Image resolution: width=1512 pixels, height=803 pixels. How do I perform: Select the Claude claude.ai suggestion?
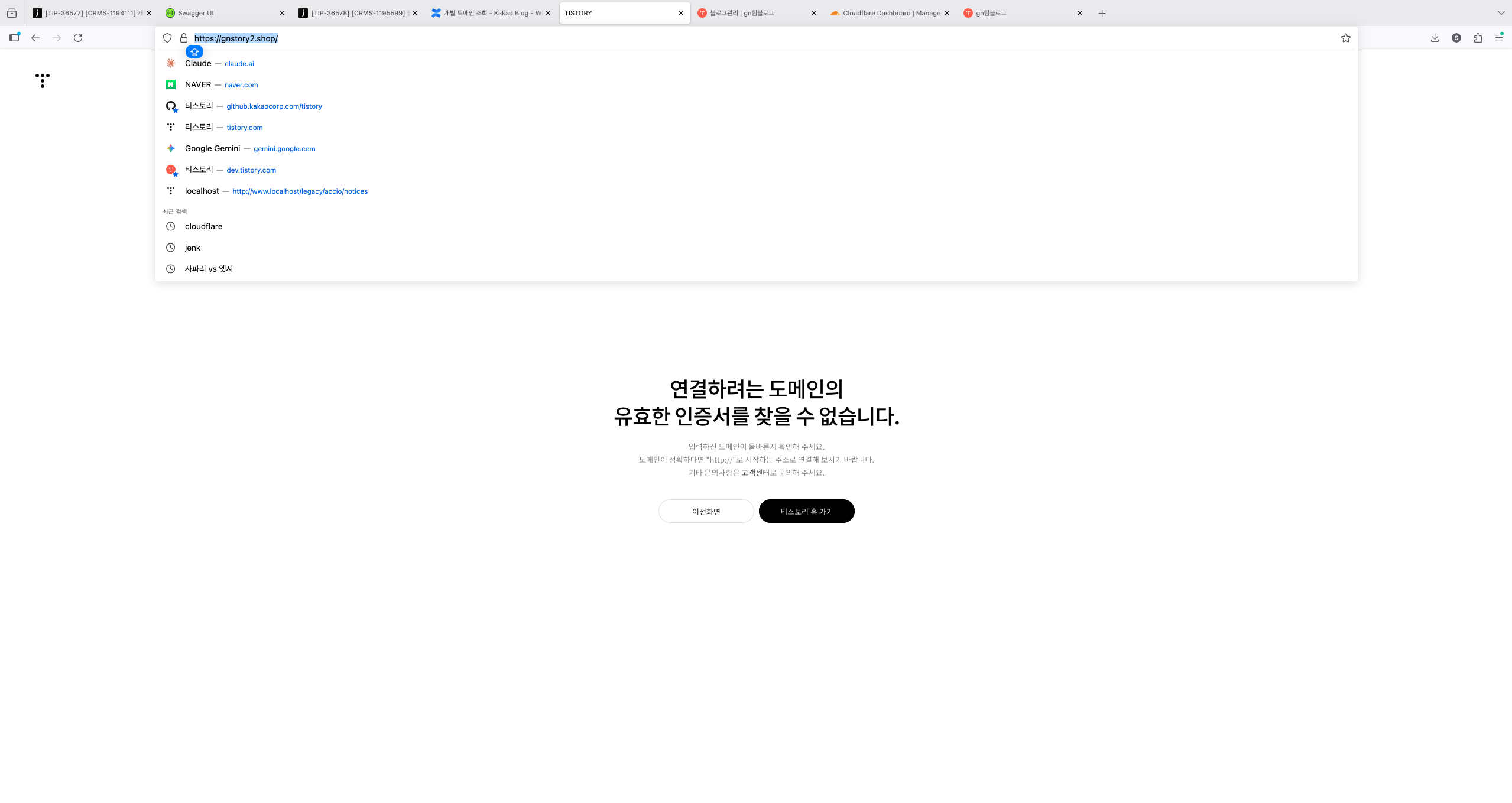click(219, 64)
